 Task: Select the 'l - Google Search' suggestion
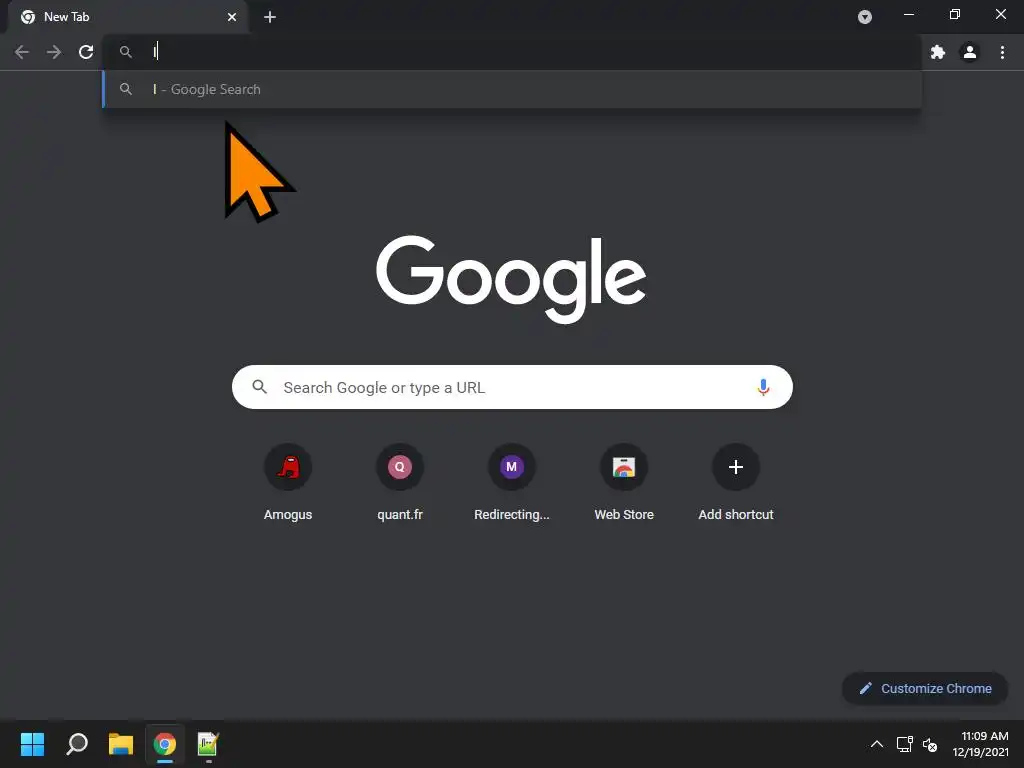(513, 89)
